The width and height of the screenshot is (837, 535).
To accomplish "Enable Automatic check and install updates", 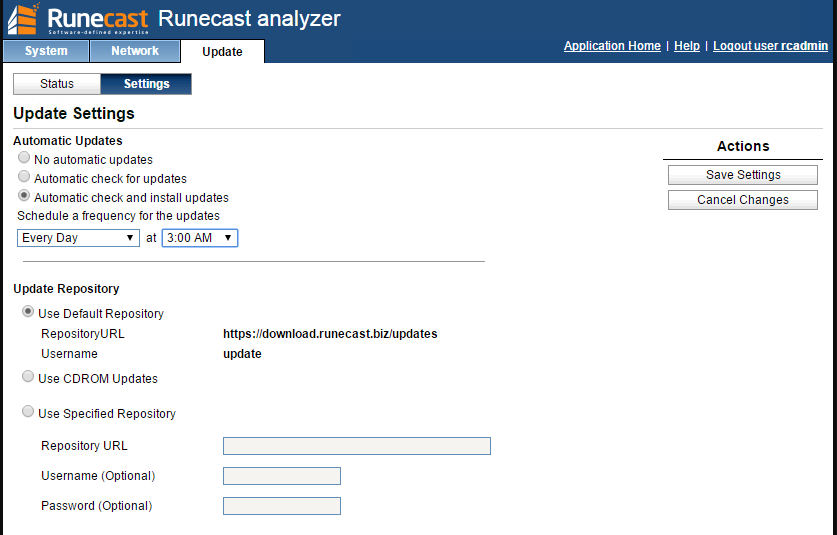I will [24, 196].
